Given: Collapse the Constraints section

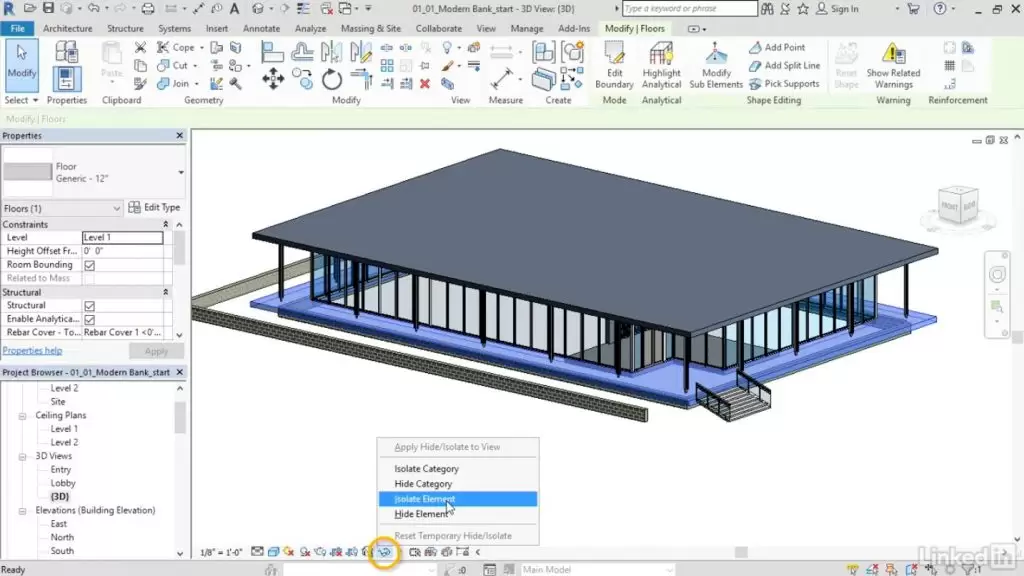Looking at the screenshot, I should pos(165,225).
